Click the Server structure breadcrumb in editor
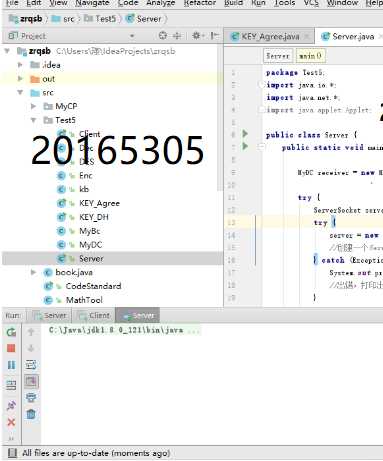This screenshot has height=461, width=383. (x=278, y=56)
